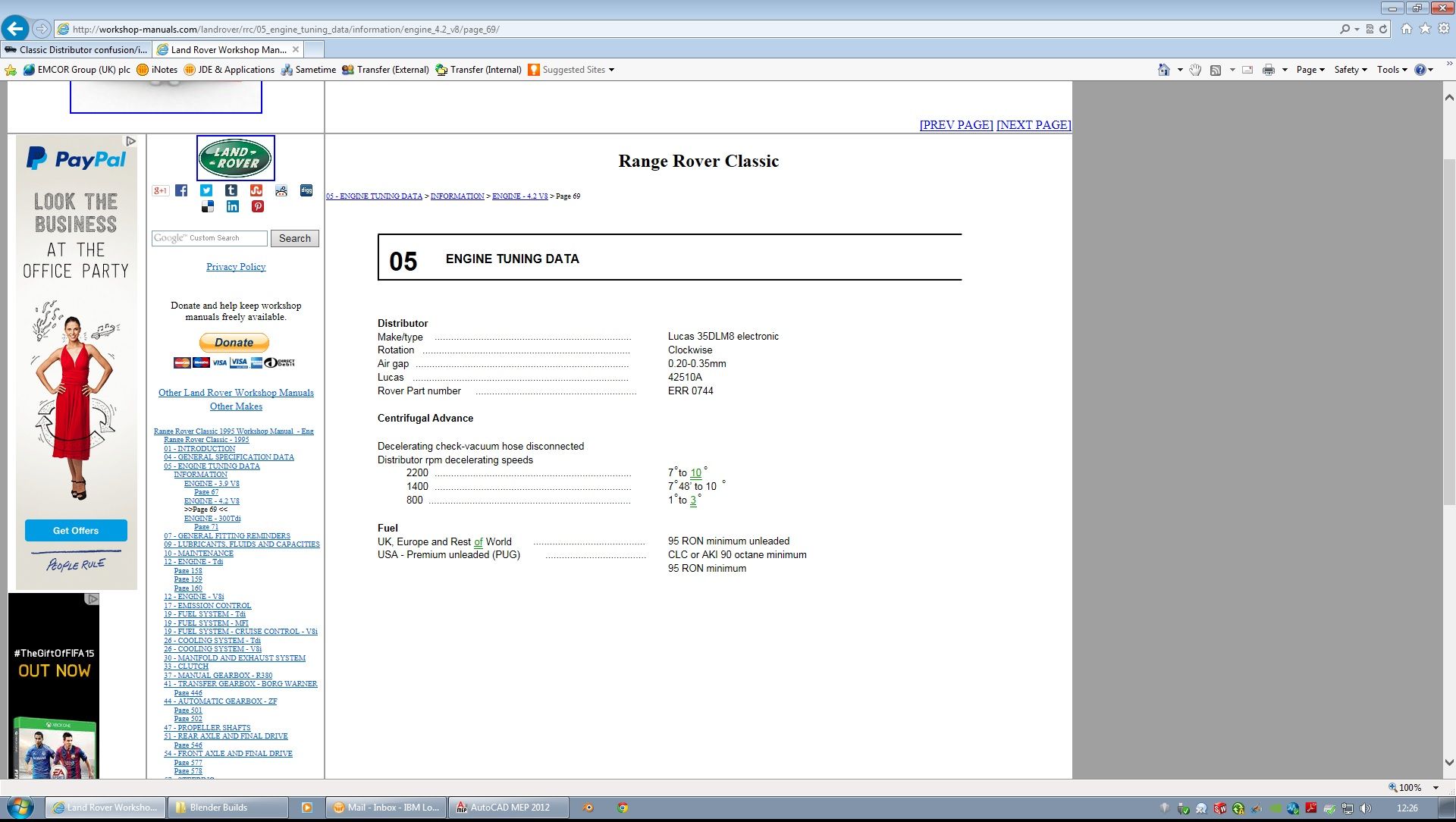Viewport: 1456px width, 822px height.
Task: Open the Help dropdown arrow
Action: tap(1431, 70)
